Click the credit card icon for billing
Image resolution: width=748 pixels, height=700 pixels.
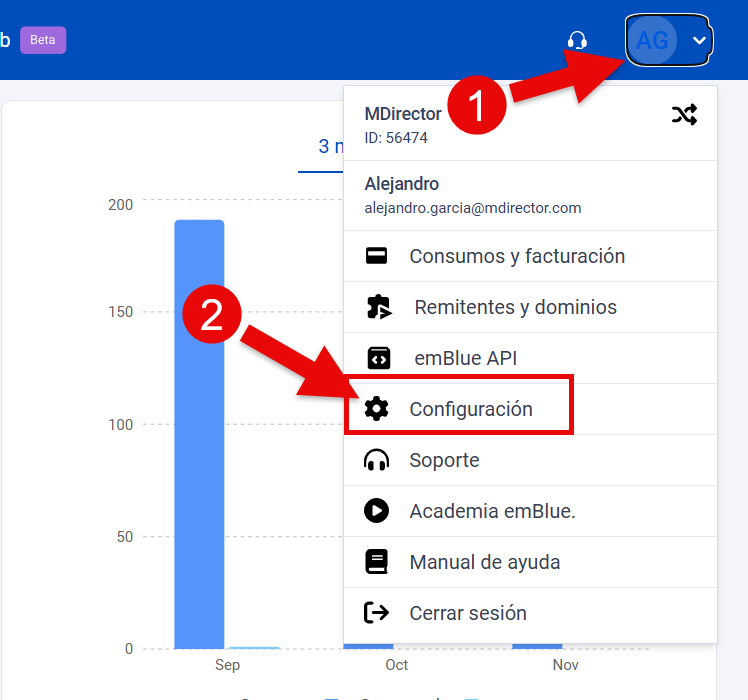pos(377,256)
